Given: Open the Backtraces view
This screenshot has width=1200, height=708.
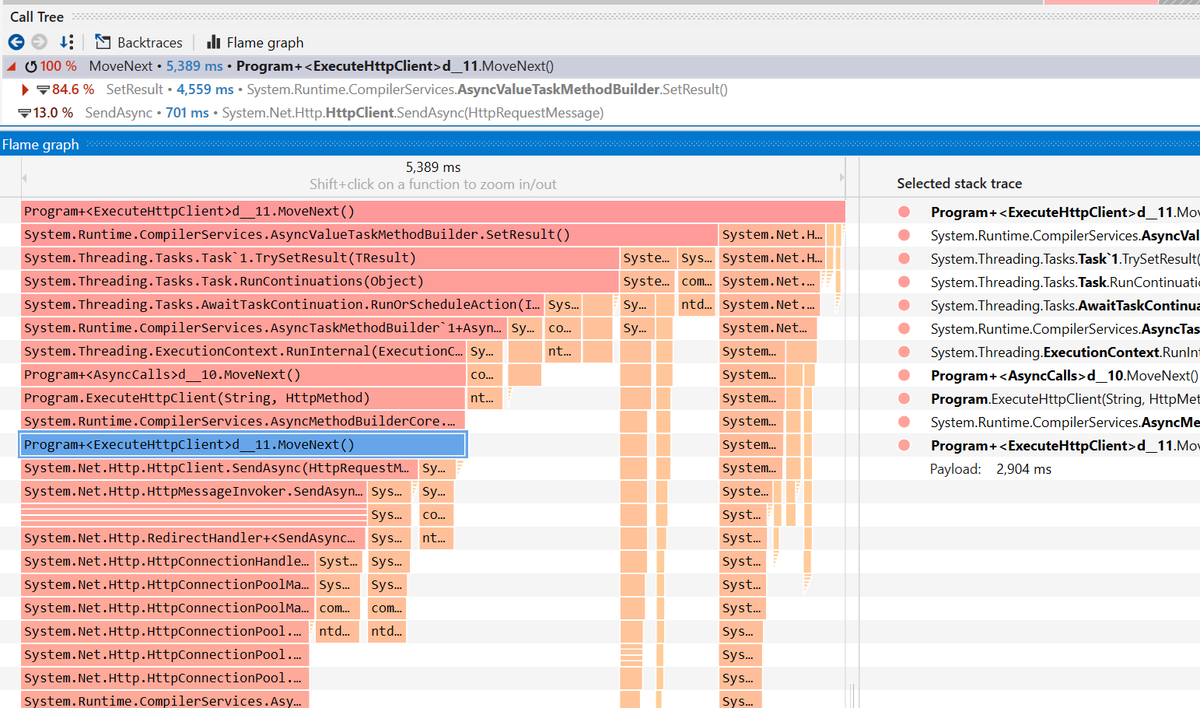Looking at the screenshot, I should [139, 42].
